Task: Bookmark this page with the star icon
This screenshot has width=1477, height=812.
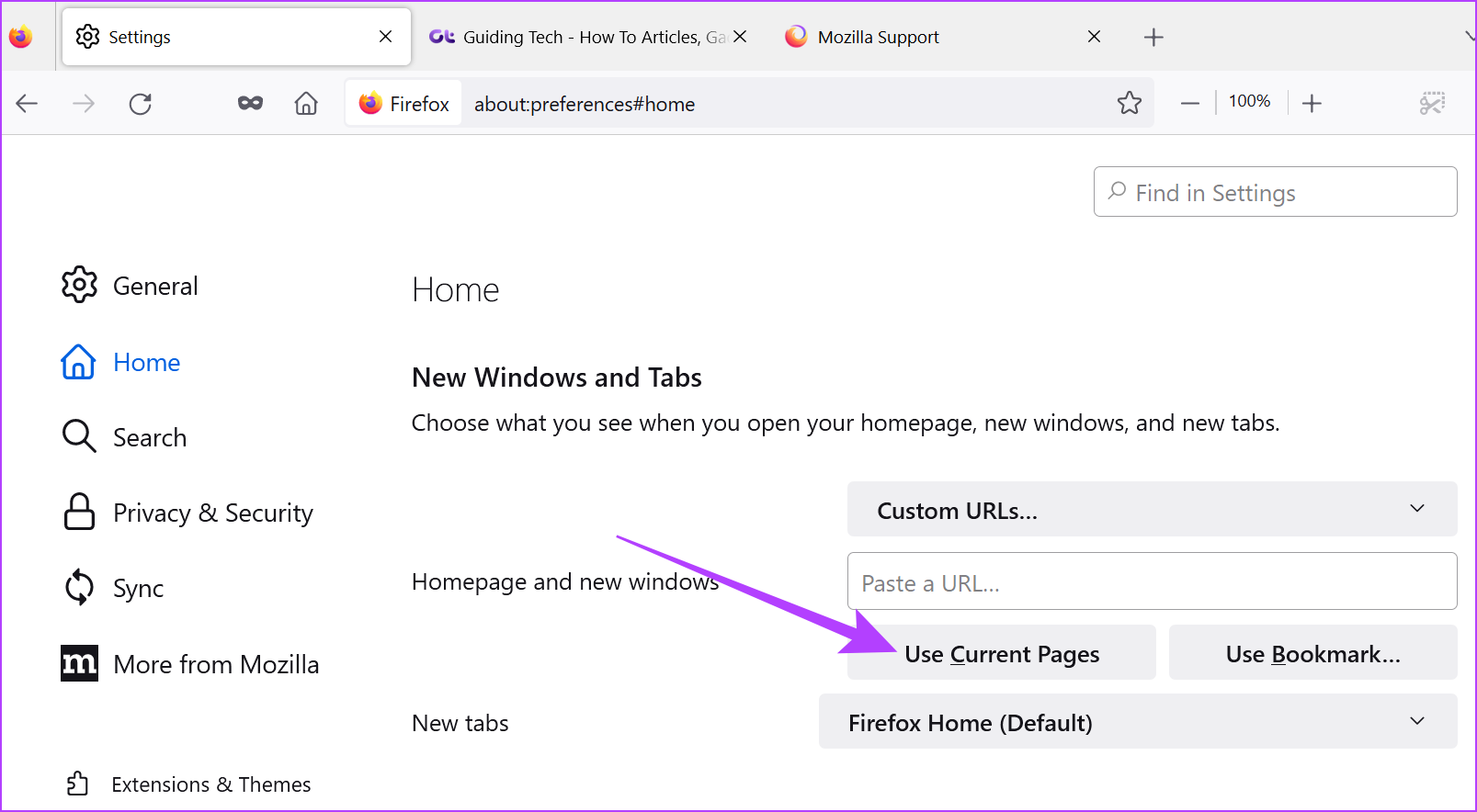Action: tap(1130, 103)
